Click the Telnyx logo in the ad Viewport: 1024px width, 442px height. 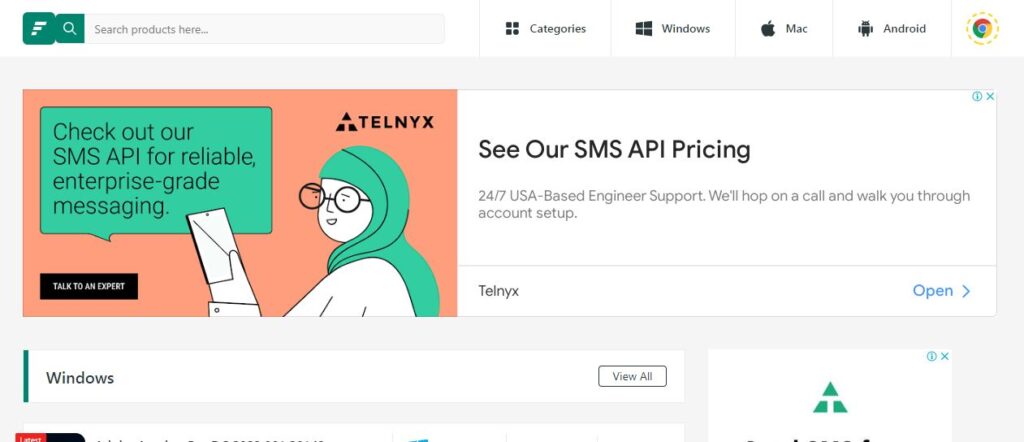385,122
